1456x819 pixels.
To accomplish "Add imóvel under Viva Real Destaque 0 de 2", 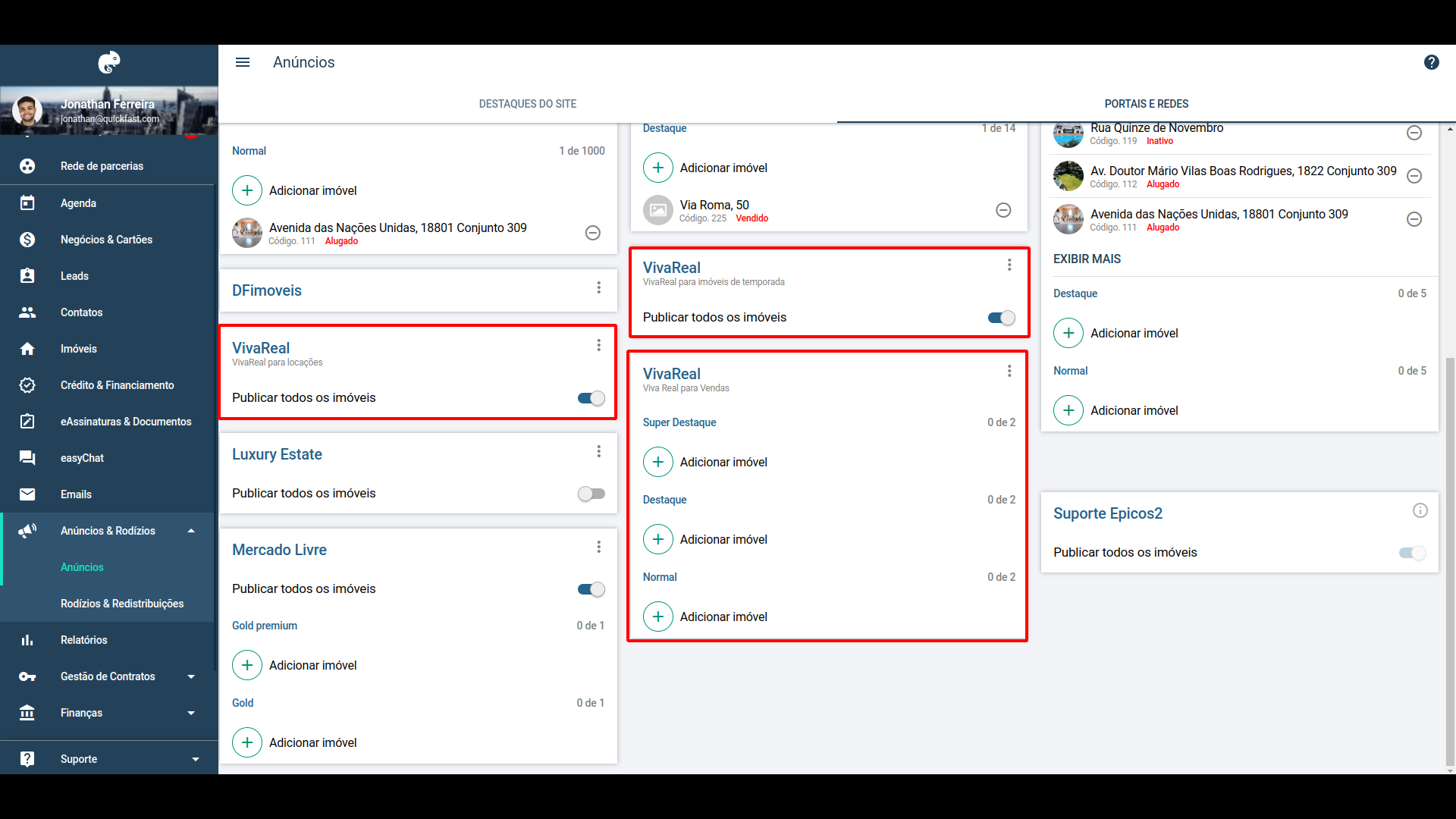I will tap(658, 539).
